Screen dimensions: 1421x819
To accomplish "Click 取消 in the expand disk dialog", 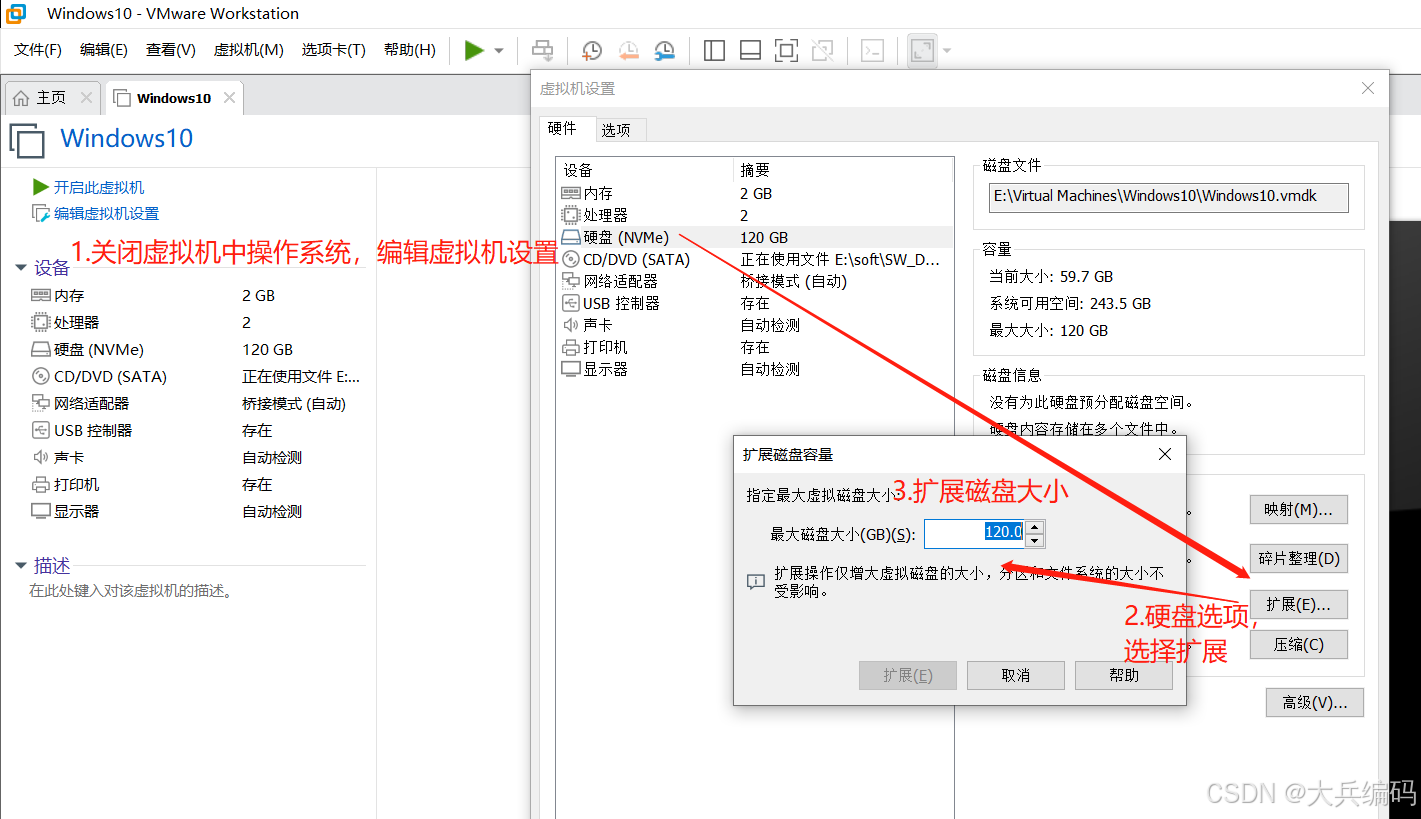I will (1016, 675).
